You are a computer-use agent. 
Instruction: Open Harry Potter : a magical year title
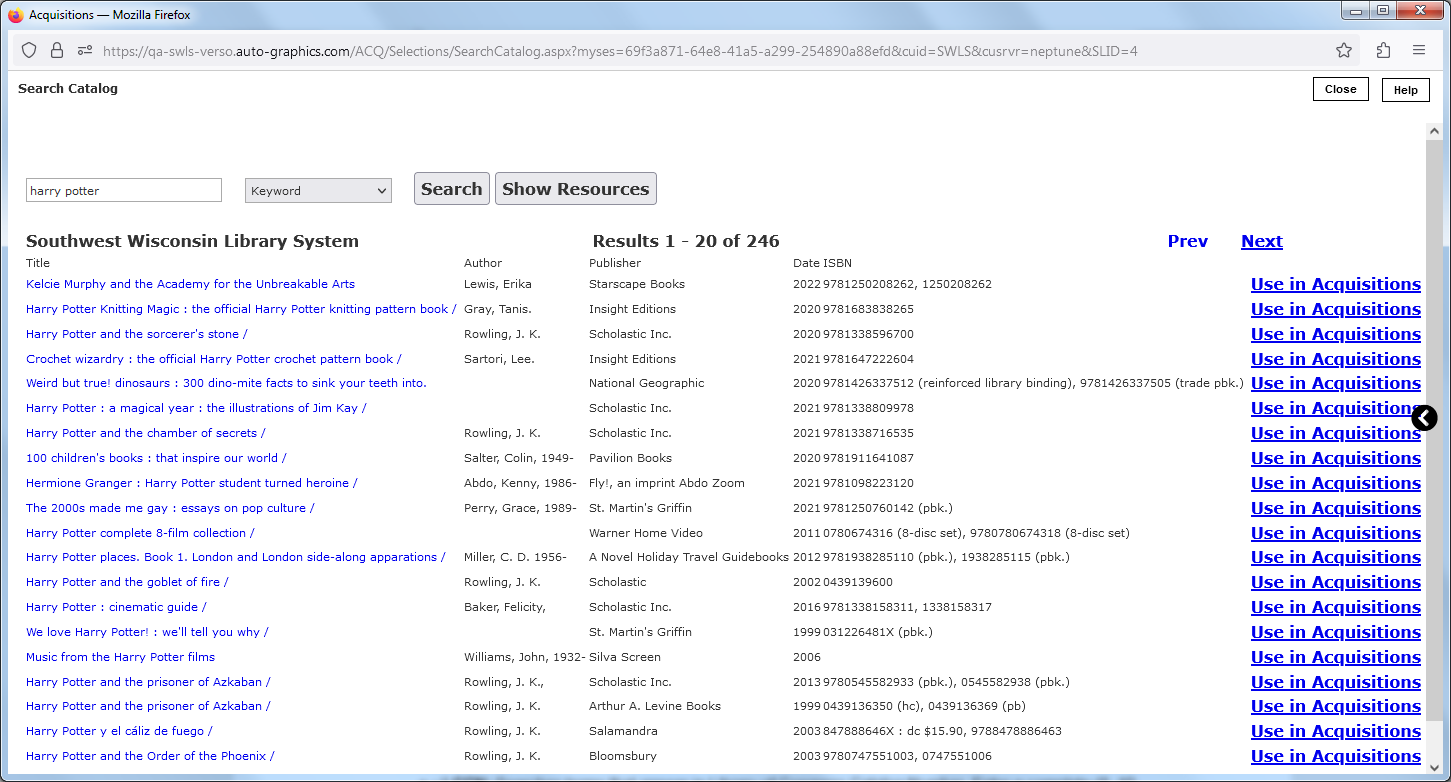(196, 408)
